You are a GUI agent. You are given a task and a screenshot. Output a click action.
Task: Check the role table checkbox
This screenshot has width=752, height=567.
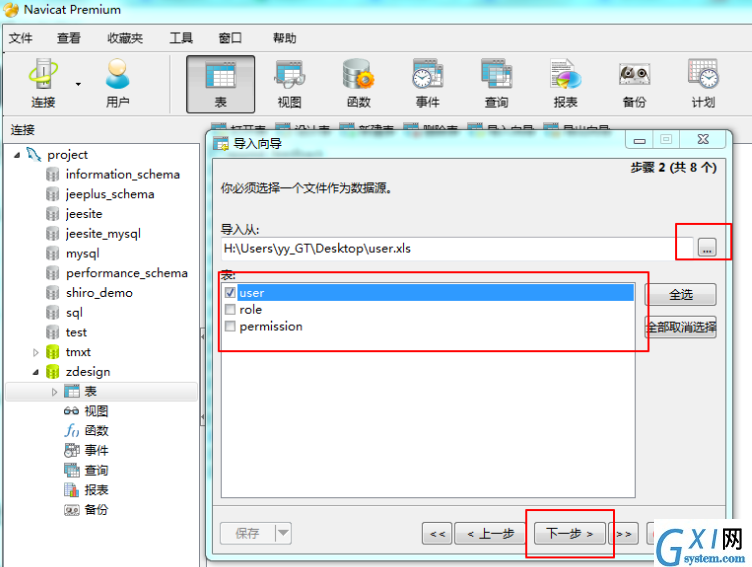(230, 309)
